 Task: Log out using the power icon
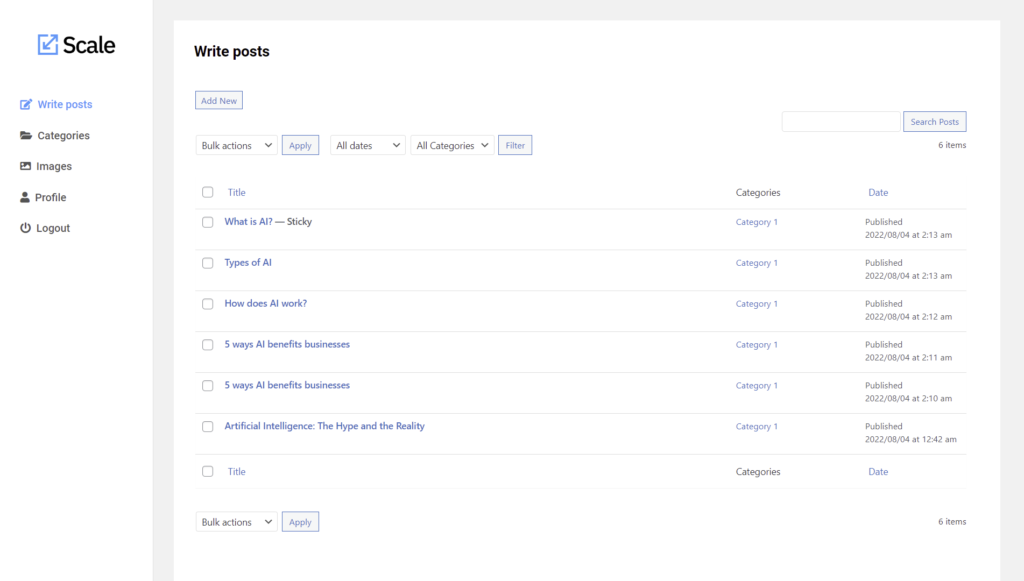point(24,227)
